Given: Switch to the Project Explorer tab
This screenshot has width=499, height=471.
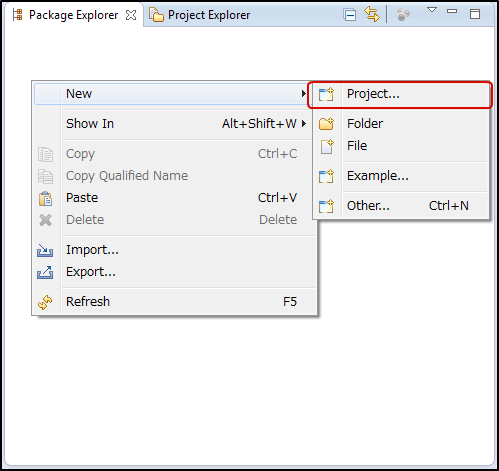Looking at the screenshot, I should click(199, 15).
